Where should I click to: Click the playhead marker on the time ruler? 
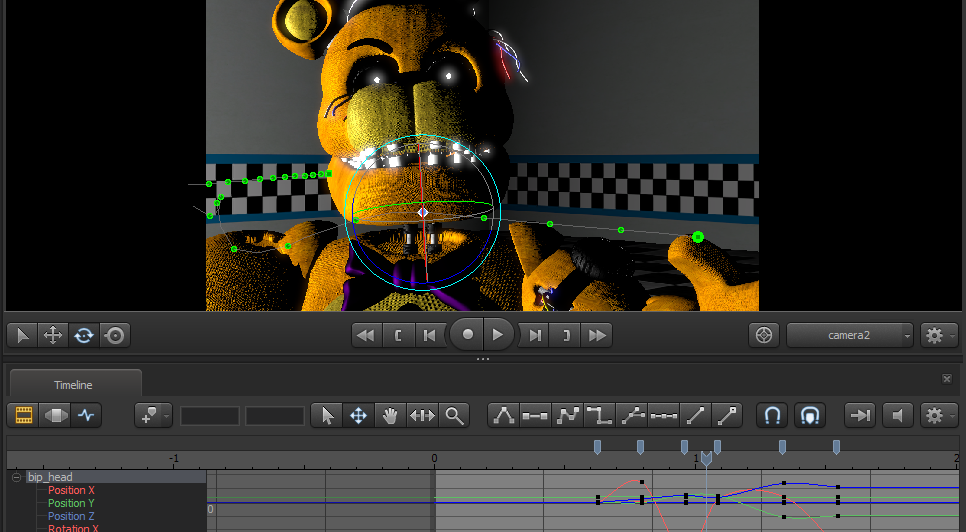click(x=707, y=459)
